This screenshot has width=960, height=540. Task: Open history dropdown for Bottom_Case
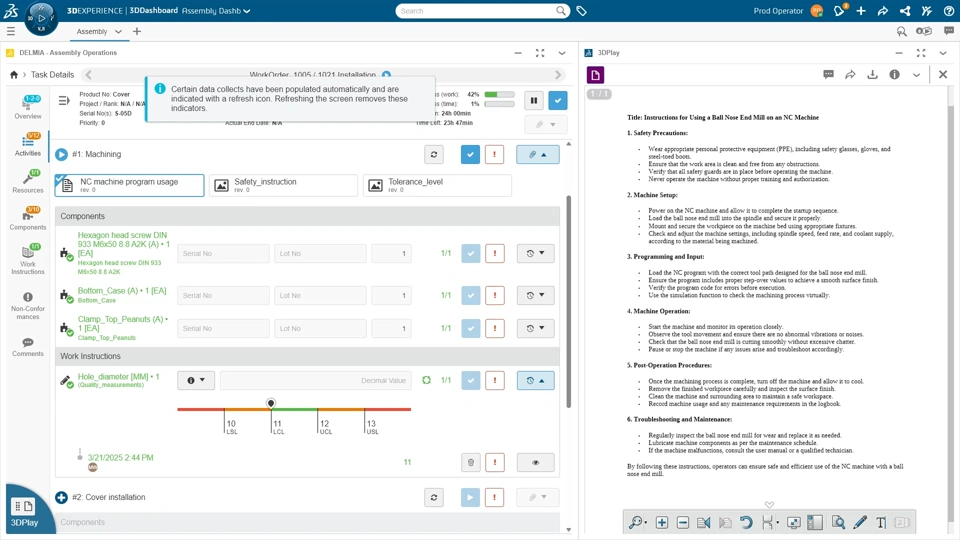[536, 295]
